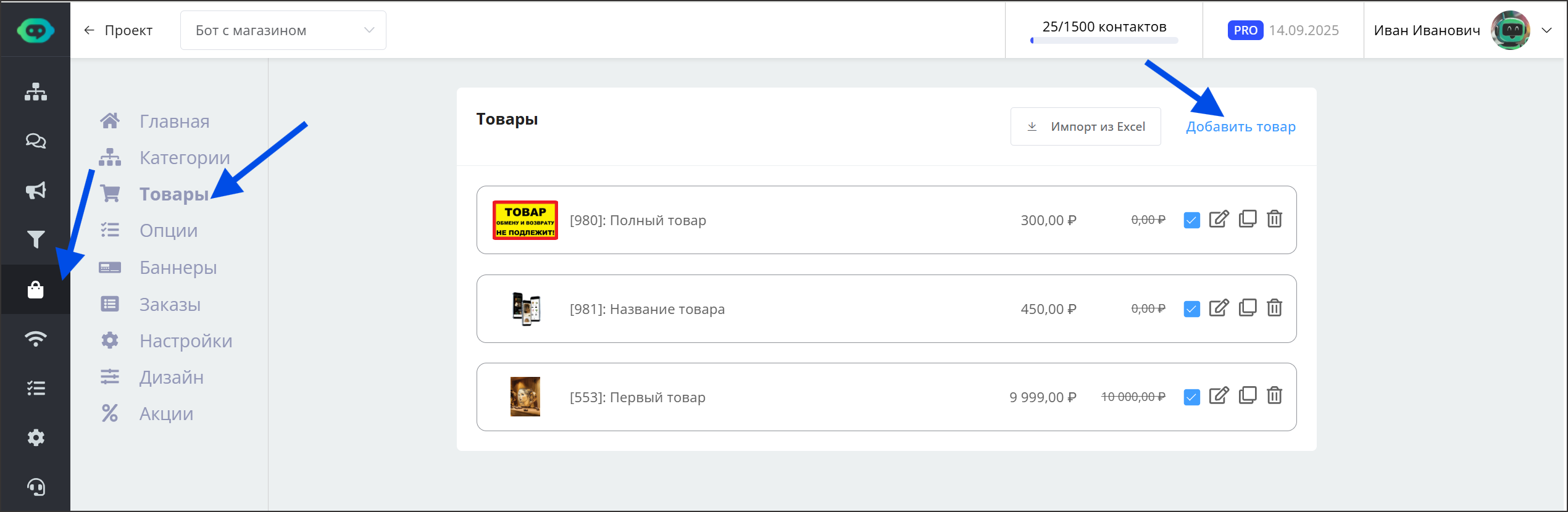The width and height of the screenshot is (1568, 512).
Task: Click the contacts usage progress bar
Action: [1104, 41]
